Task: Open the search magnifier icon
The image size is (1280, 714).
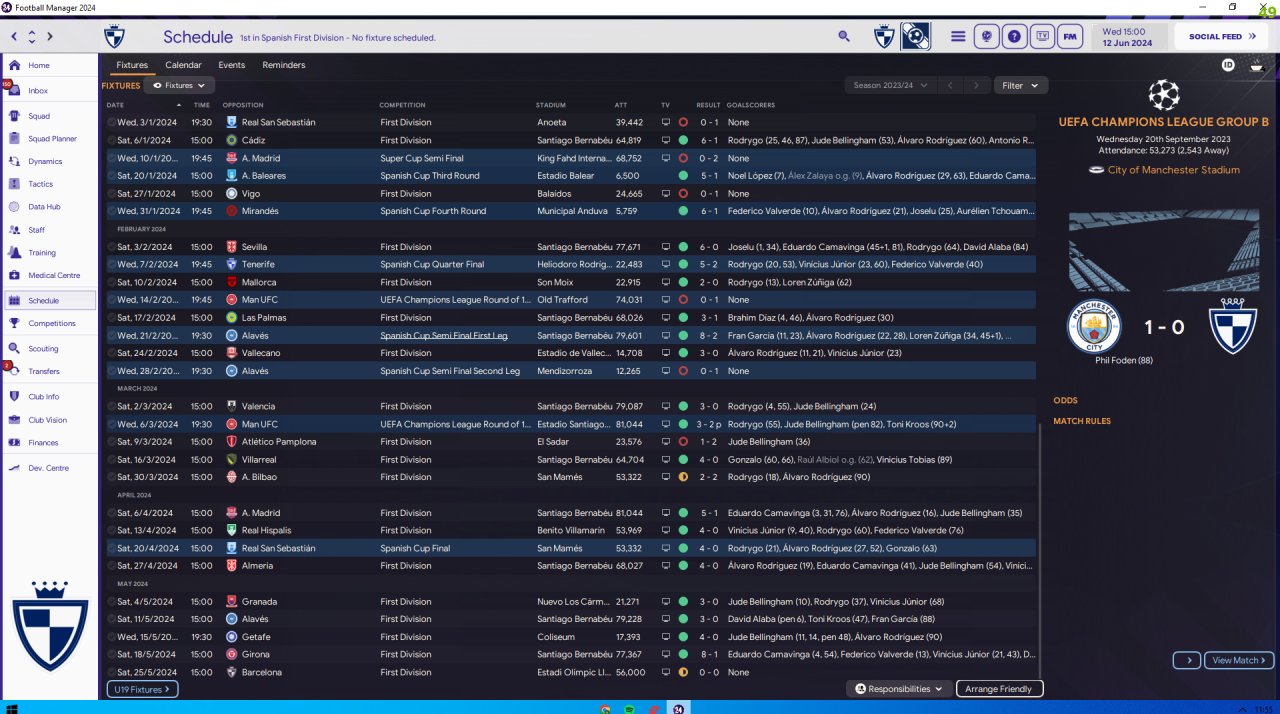Action: tap(844, 36)
